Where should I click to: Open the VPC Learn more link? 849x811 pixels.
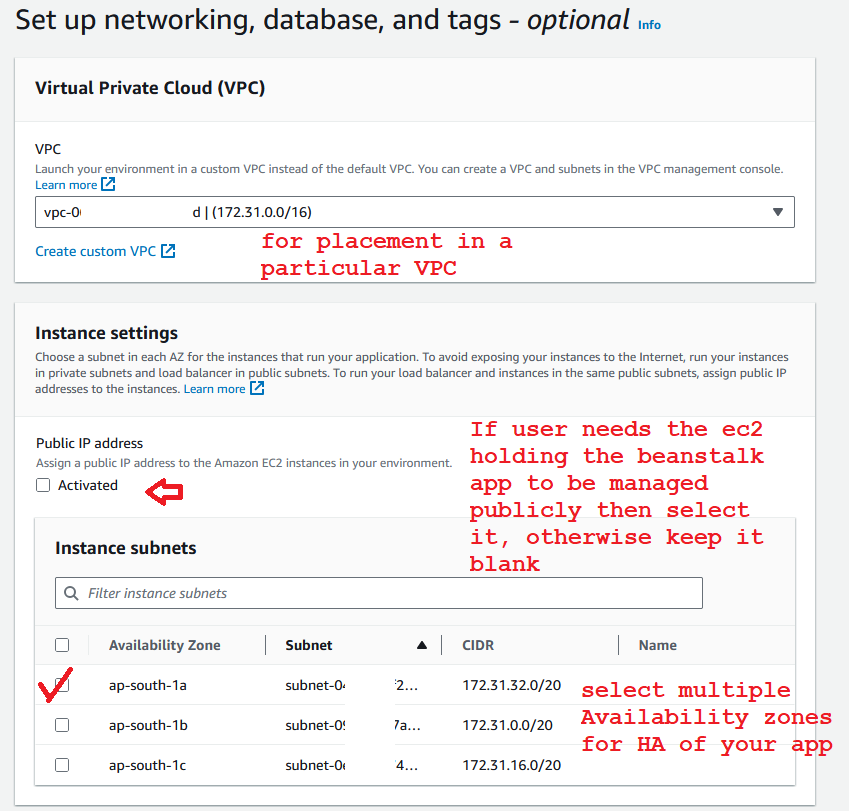coord(66,185)
